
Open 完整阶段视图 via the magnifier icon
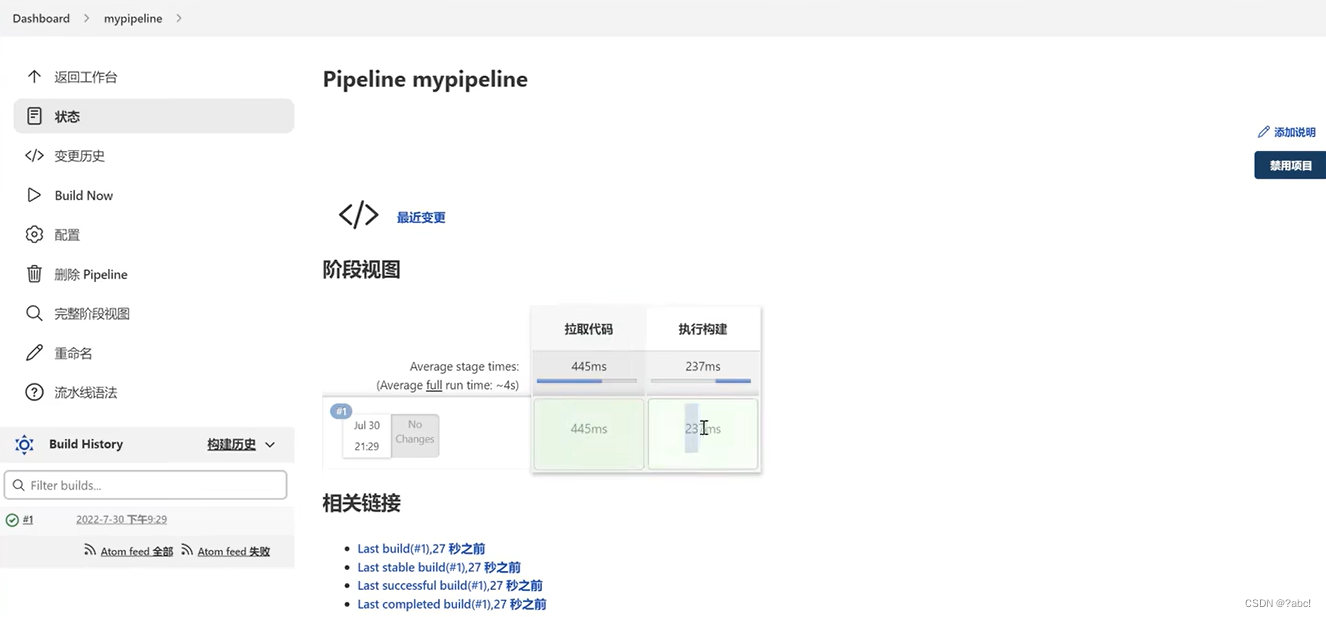point(32,313)
